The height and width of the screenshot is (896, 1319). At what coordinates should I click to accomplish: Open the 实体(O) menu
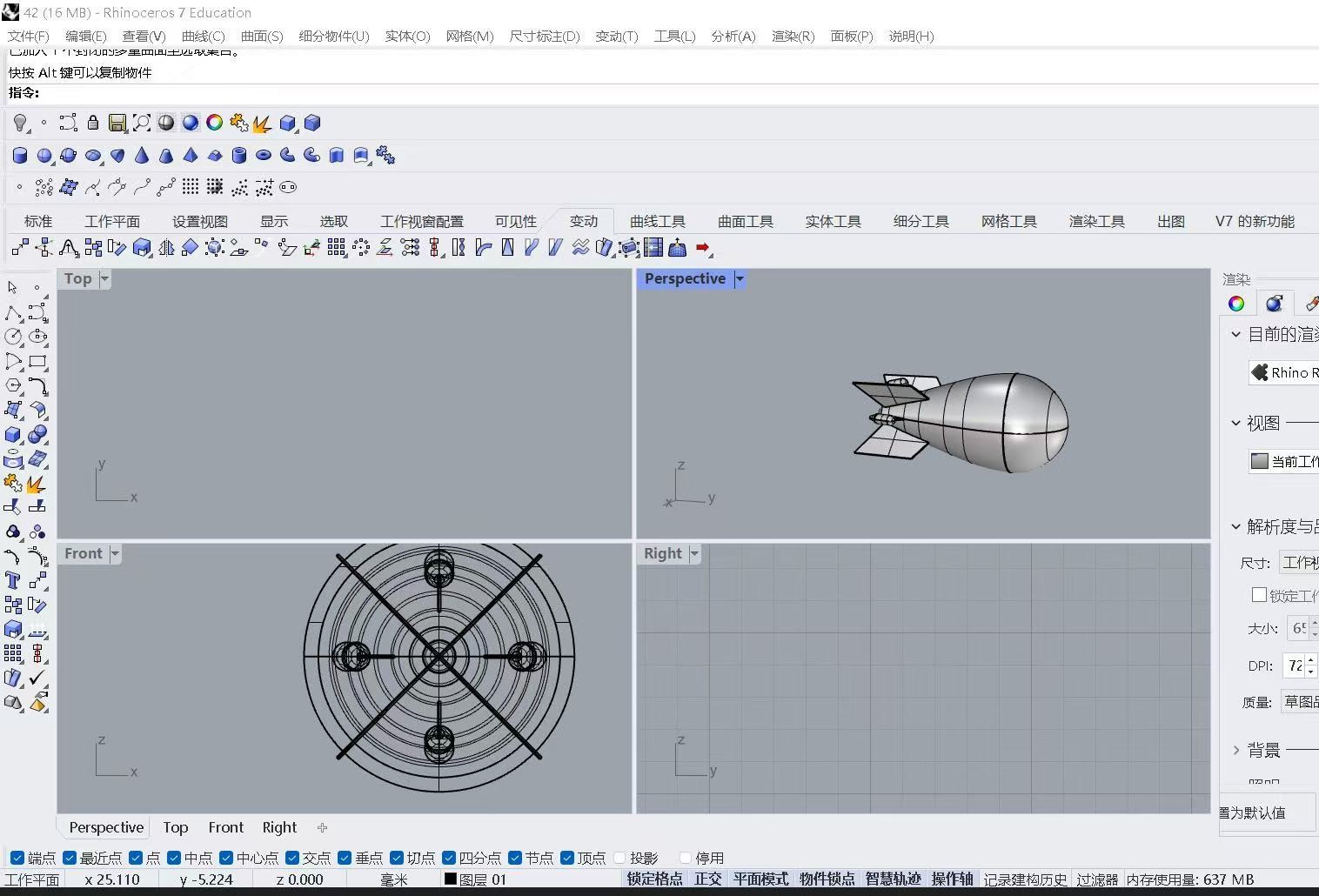407,36
